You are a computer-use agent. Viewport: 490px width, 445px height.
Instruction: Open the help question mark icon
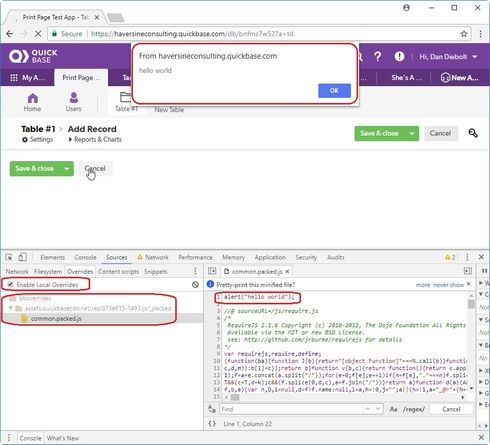tap(377, 56)
